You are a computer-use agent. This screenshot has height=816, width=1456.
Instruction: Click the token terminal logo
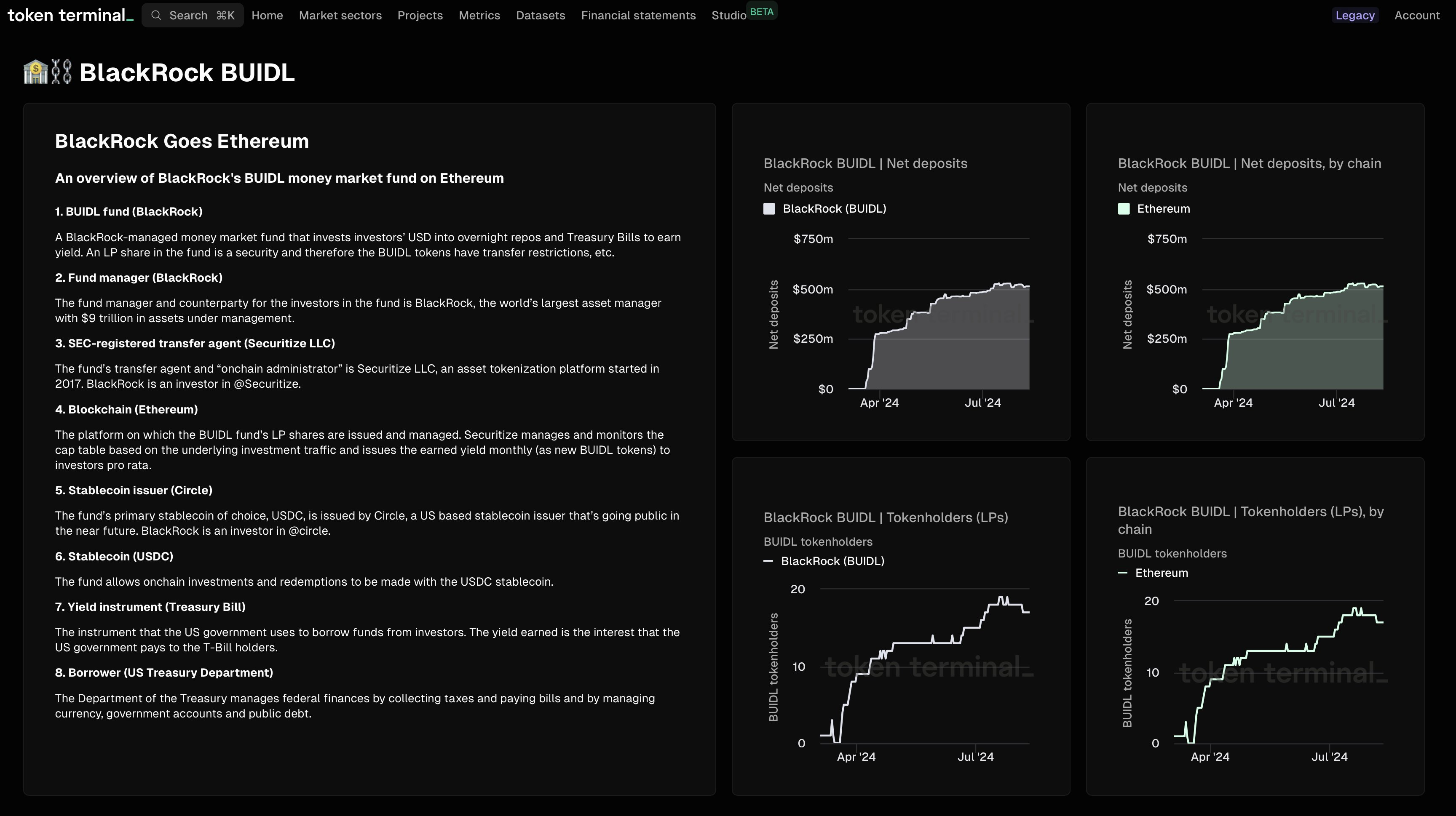click(71, 15)
